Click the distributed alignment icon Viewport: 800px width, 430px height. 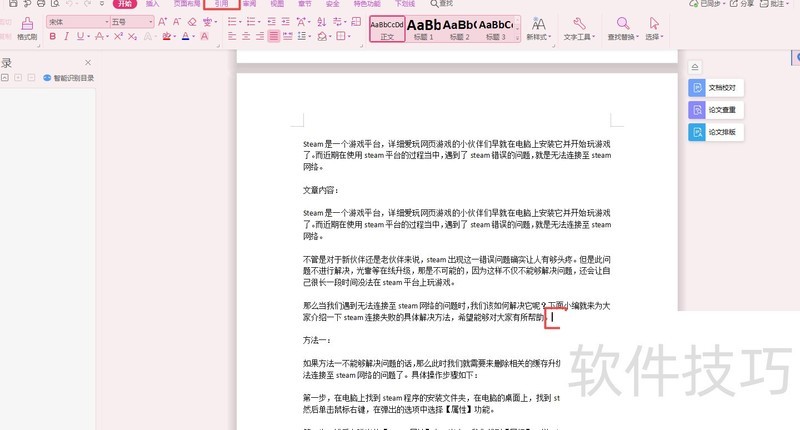(288, 36)
